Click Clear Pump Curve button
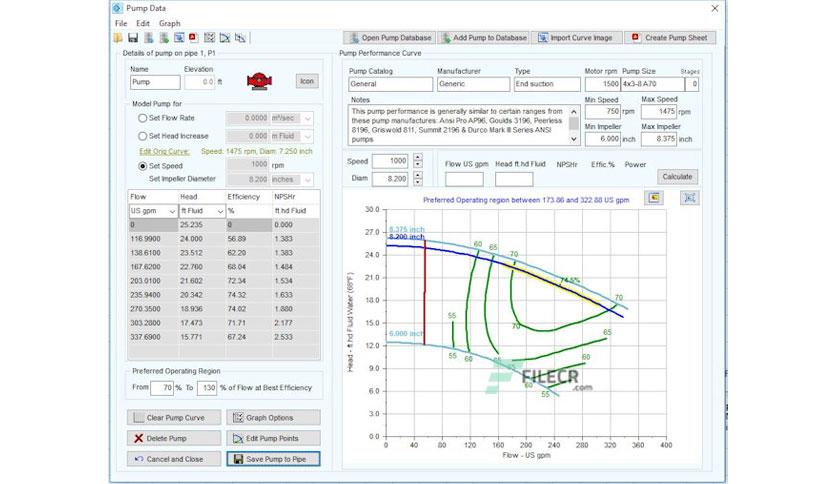Viewport: 836px width, 484px height. click(174, 417)
